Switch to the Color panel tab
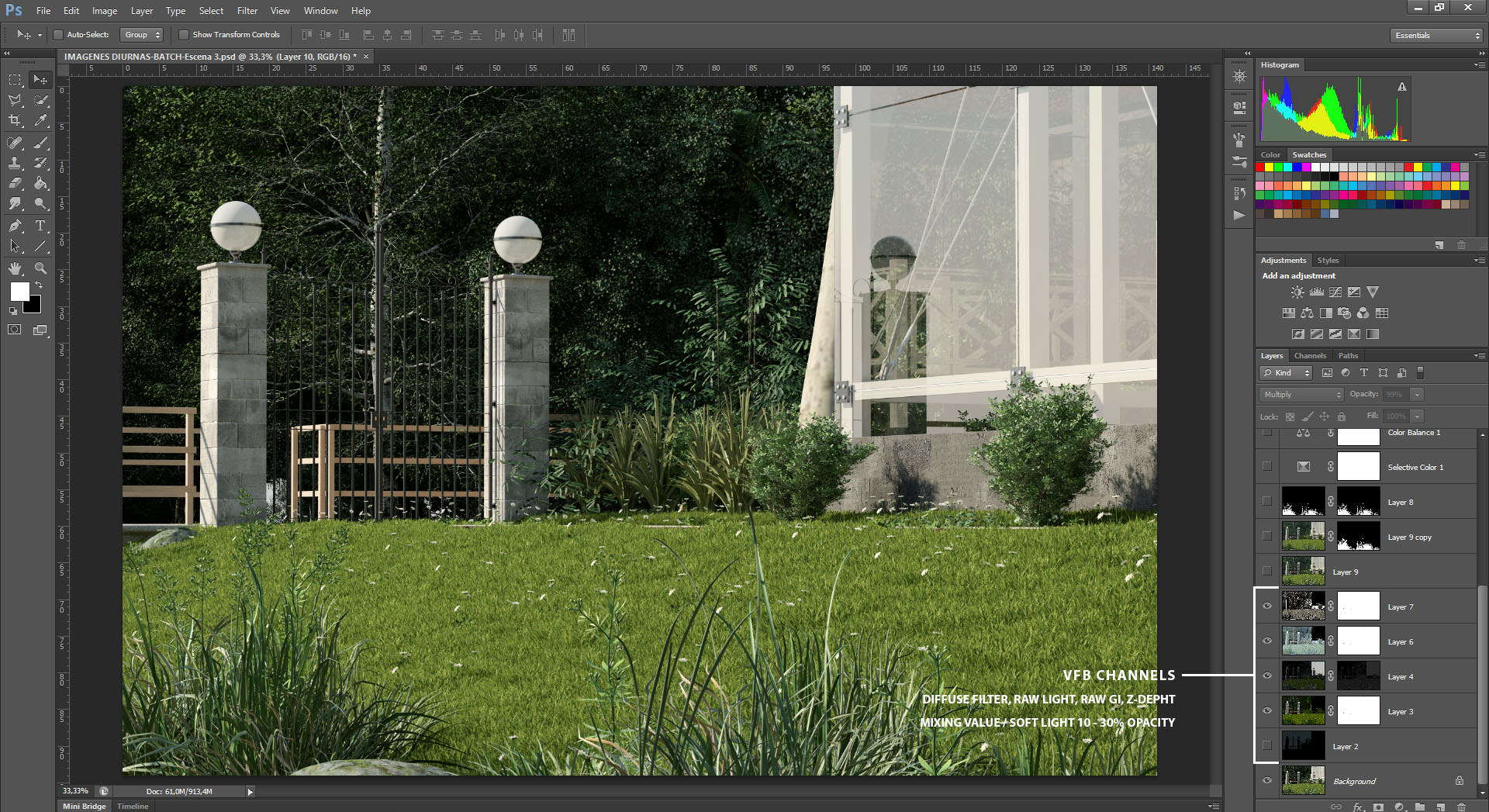This screenshot has height=812, width=1489. [x=1270, y=155]
